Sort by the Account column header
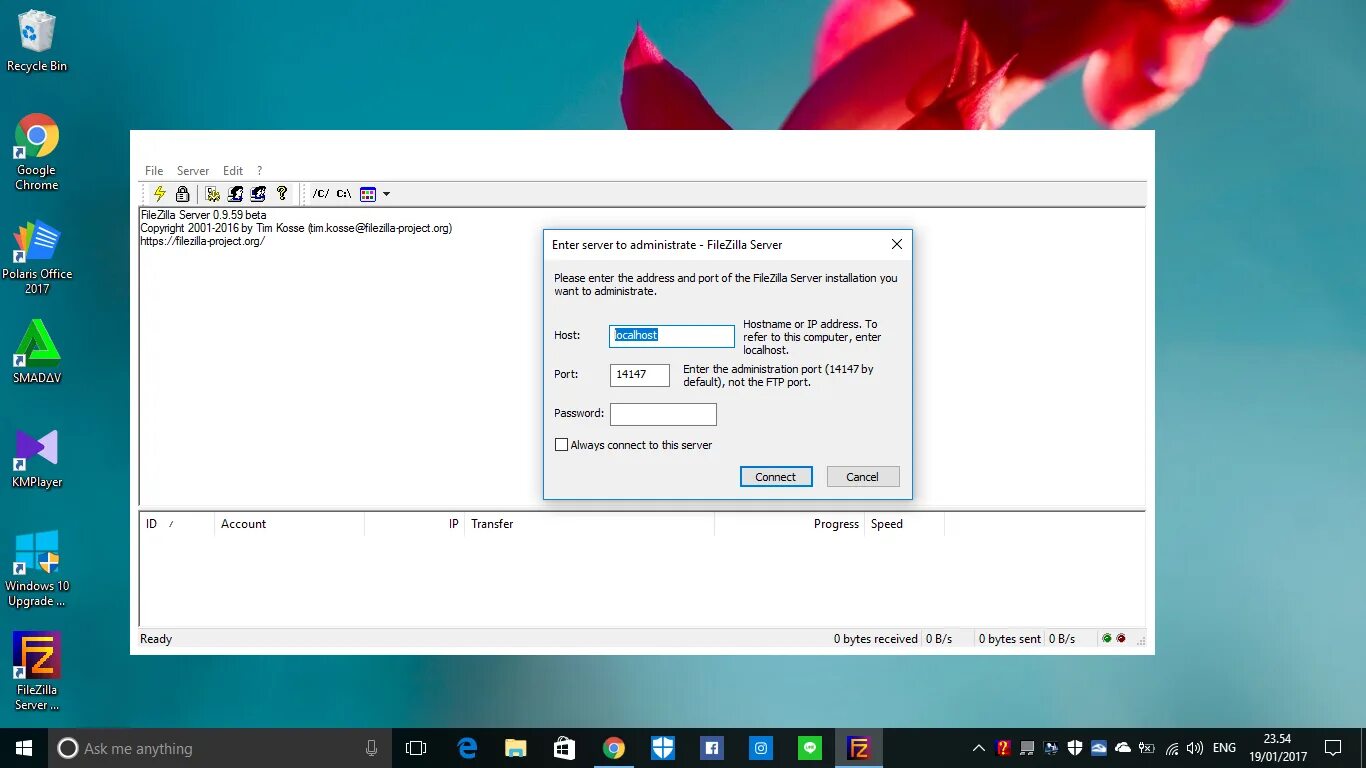1366x768 pixels. point(290,524)
